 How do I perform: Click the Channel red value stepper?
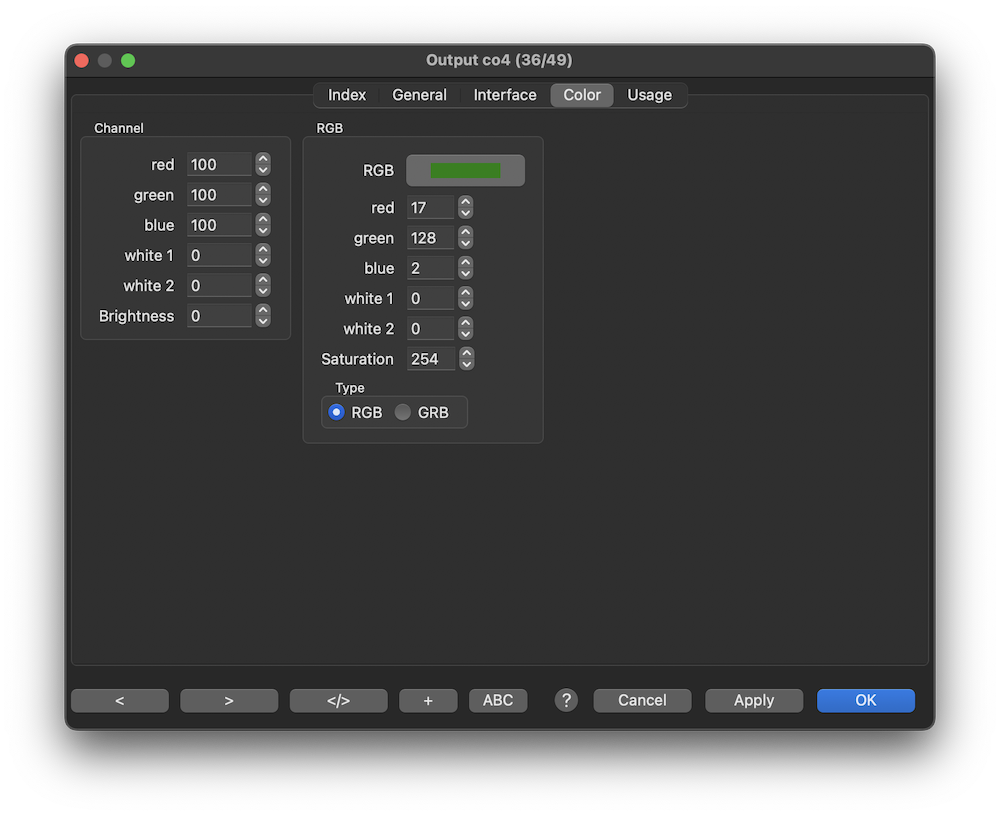(263, 165)
